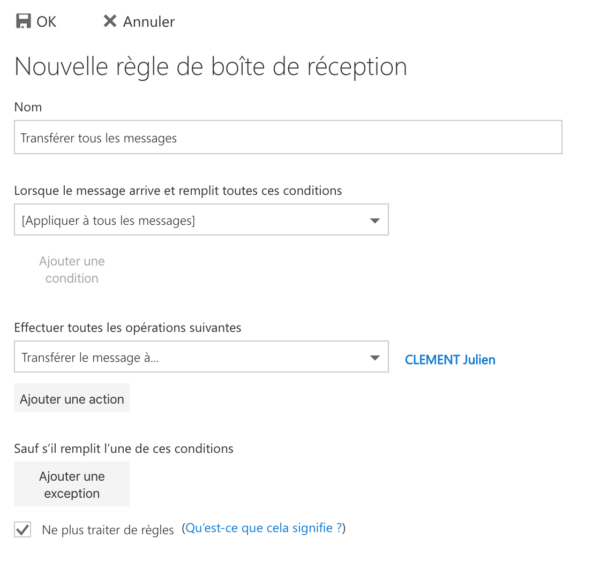
Task: Expand the action dropdown arrow
Action: (375, 357)
